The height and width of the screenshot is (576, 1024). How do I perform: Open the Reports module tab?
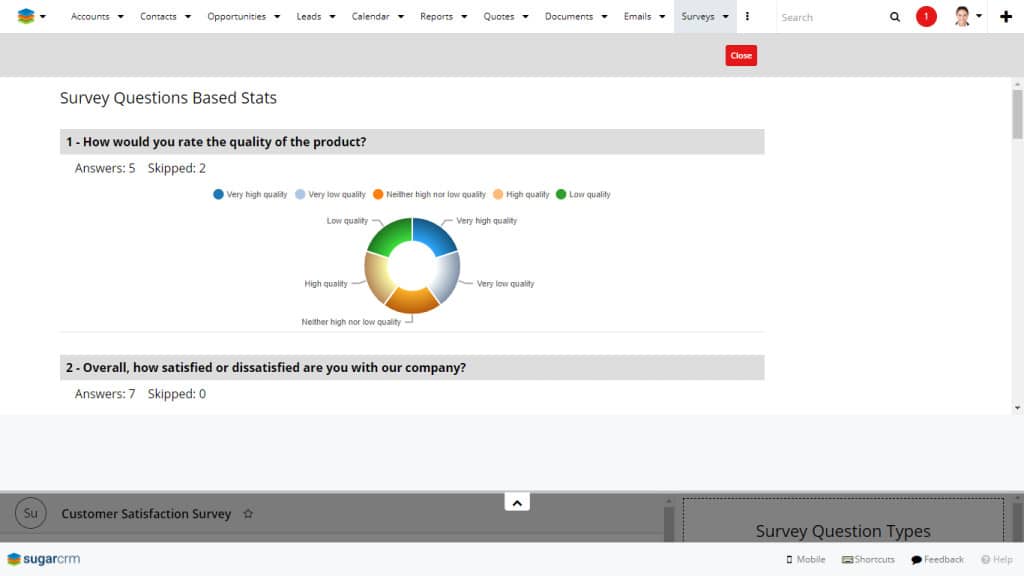tap(436, 16)
